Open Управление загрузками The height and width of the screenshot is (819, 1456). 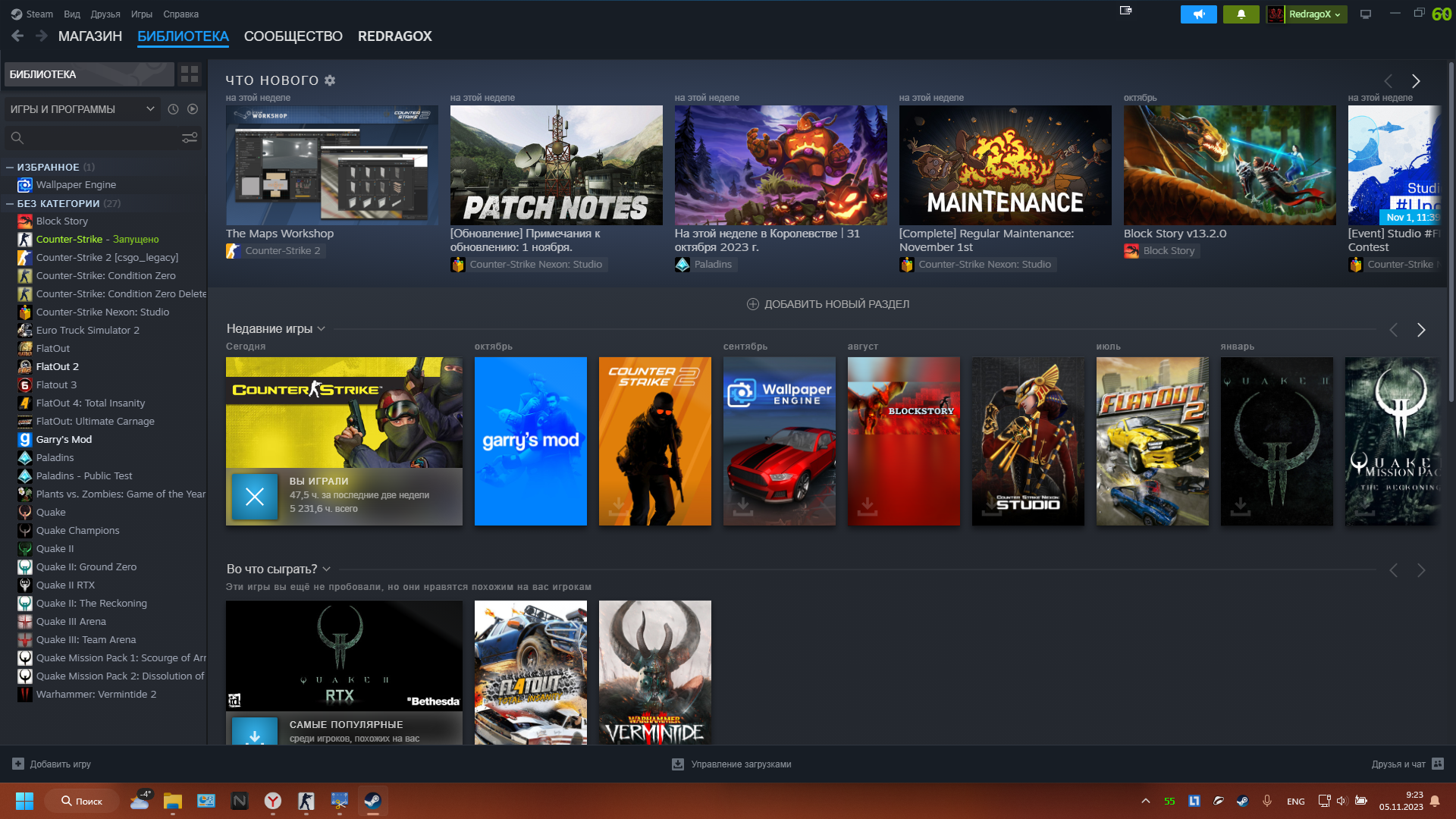point(732,764)
